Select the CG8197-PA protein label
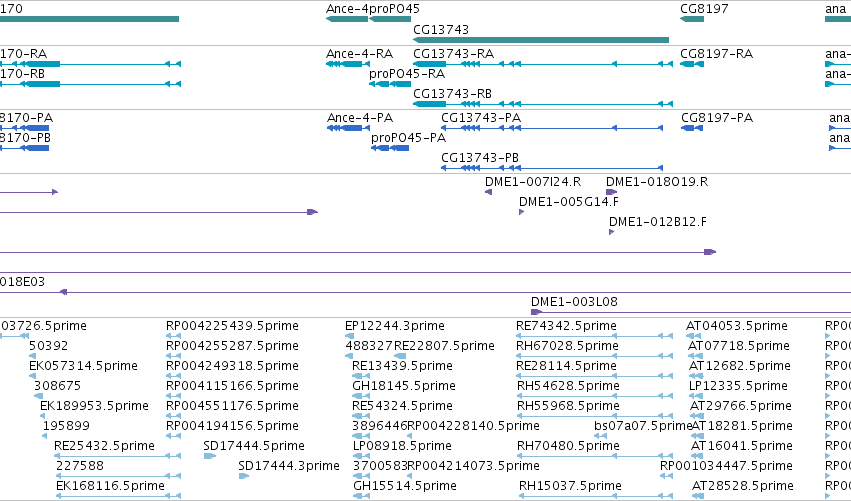Image resolution: width=851 pixels, height=501 pixels. pyautogui.click(x=717, y=118)
